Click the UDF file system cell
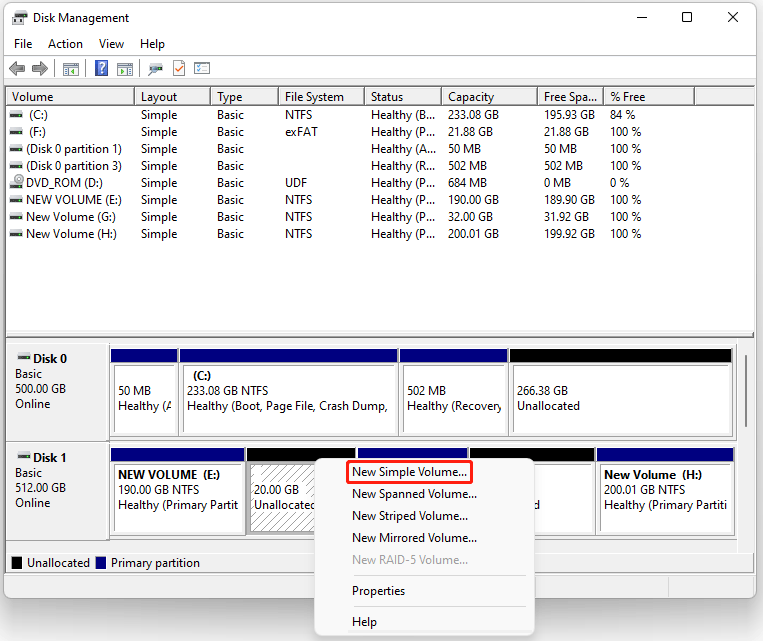Viewport: 763px width, 641px height. 296,183
